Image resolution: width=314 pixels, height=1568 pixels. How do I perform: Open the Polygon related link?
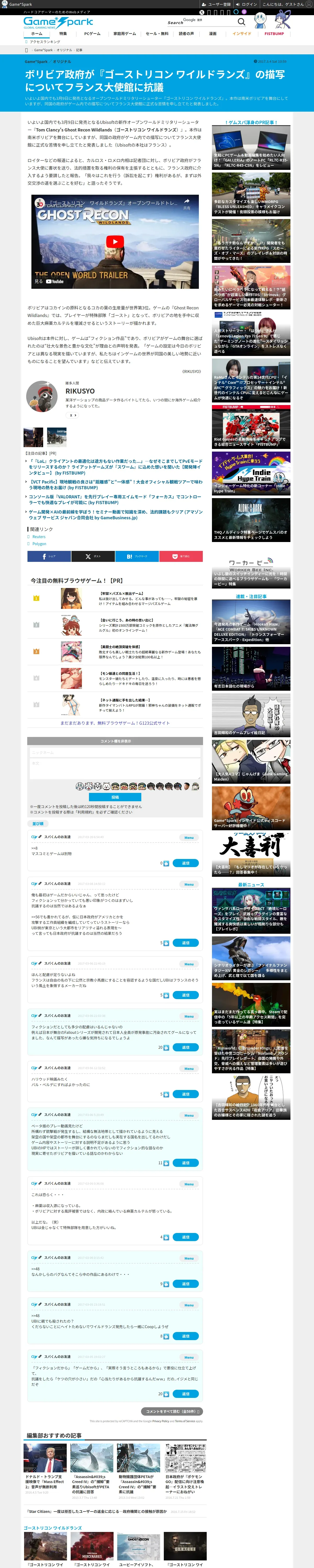39,544
